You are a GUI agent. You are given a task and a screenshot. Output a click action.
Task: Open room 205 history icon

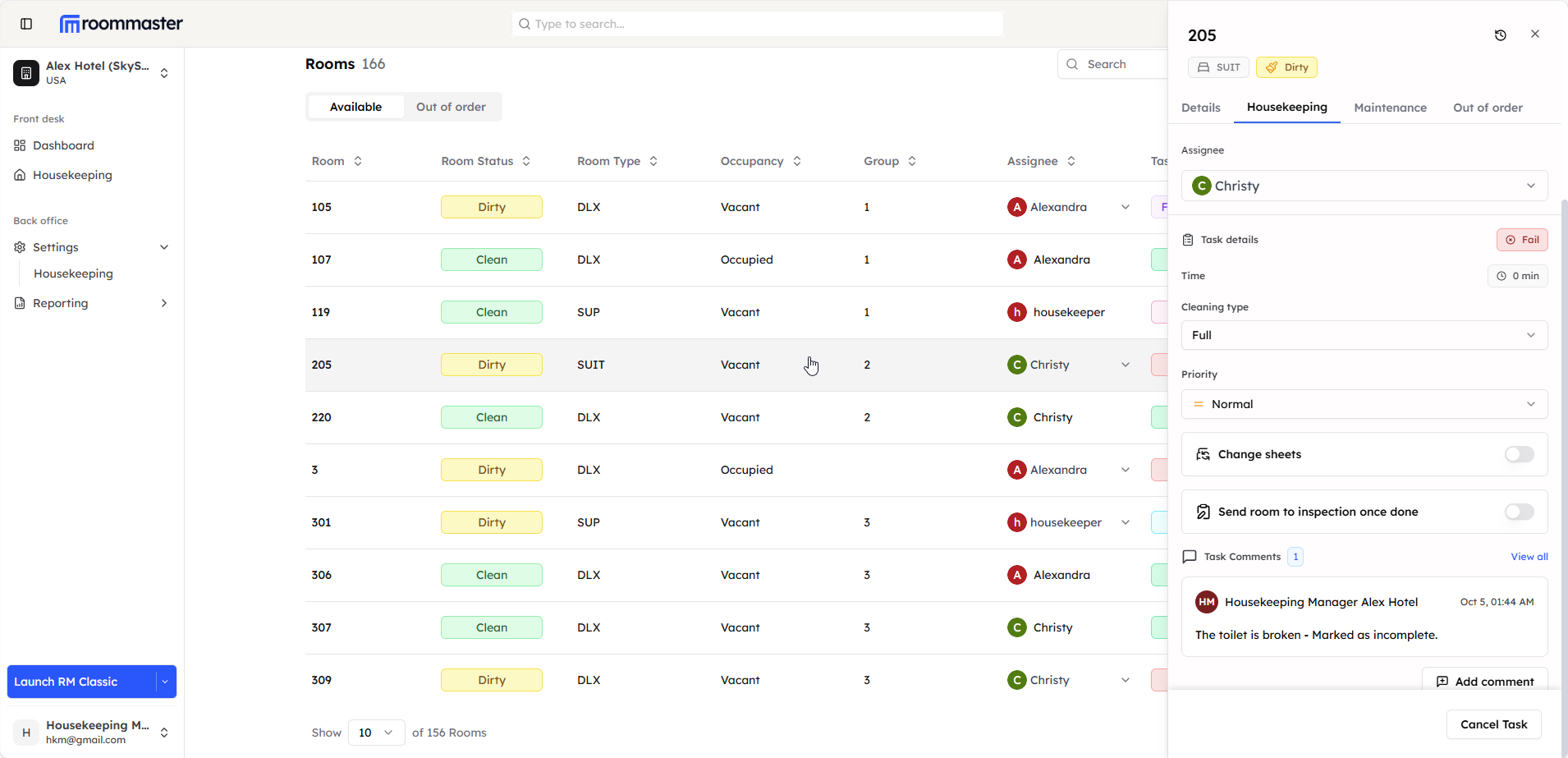point(1500,35)
